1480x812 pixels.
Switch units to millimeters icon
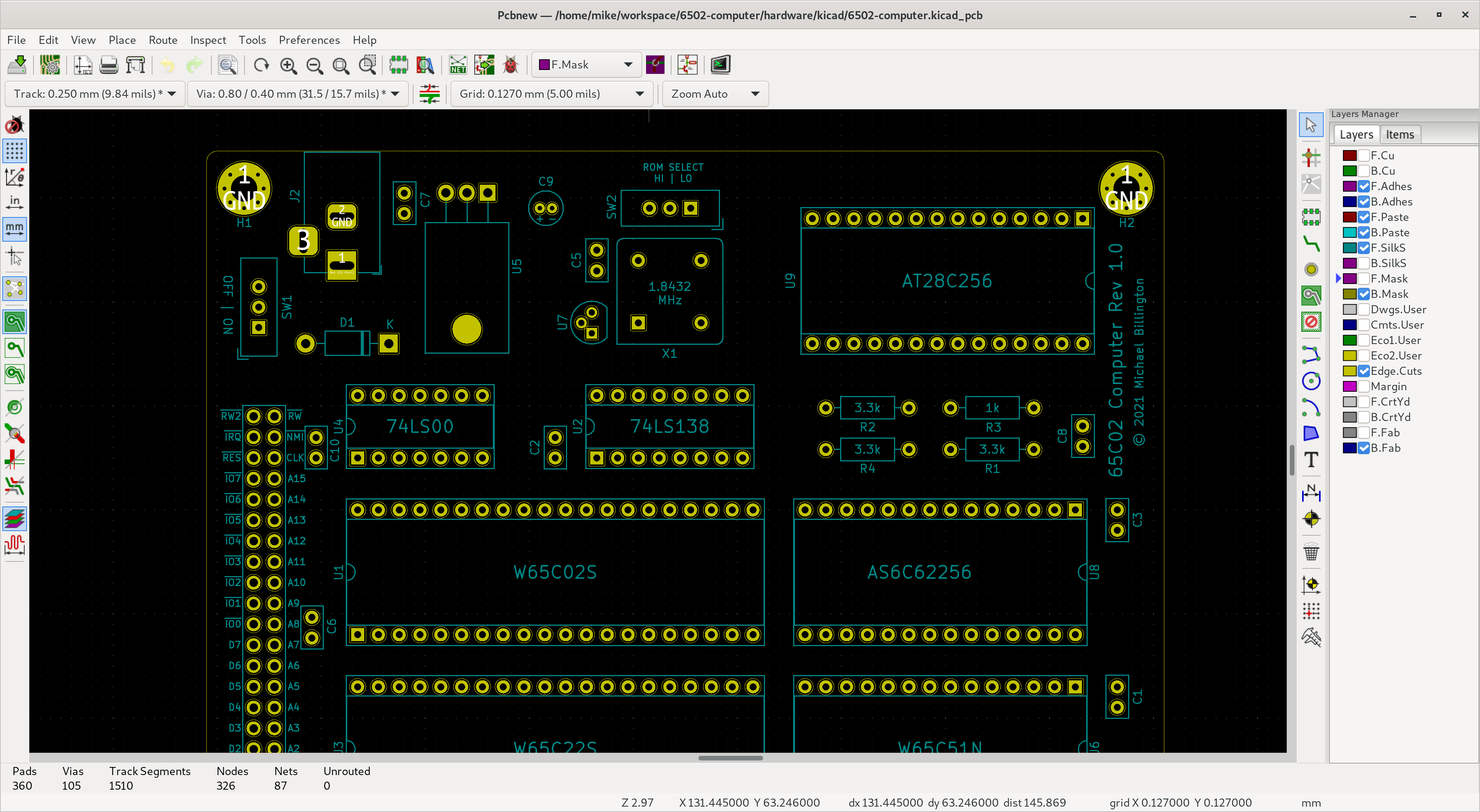14,229
